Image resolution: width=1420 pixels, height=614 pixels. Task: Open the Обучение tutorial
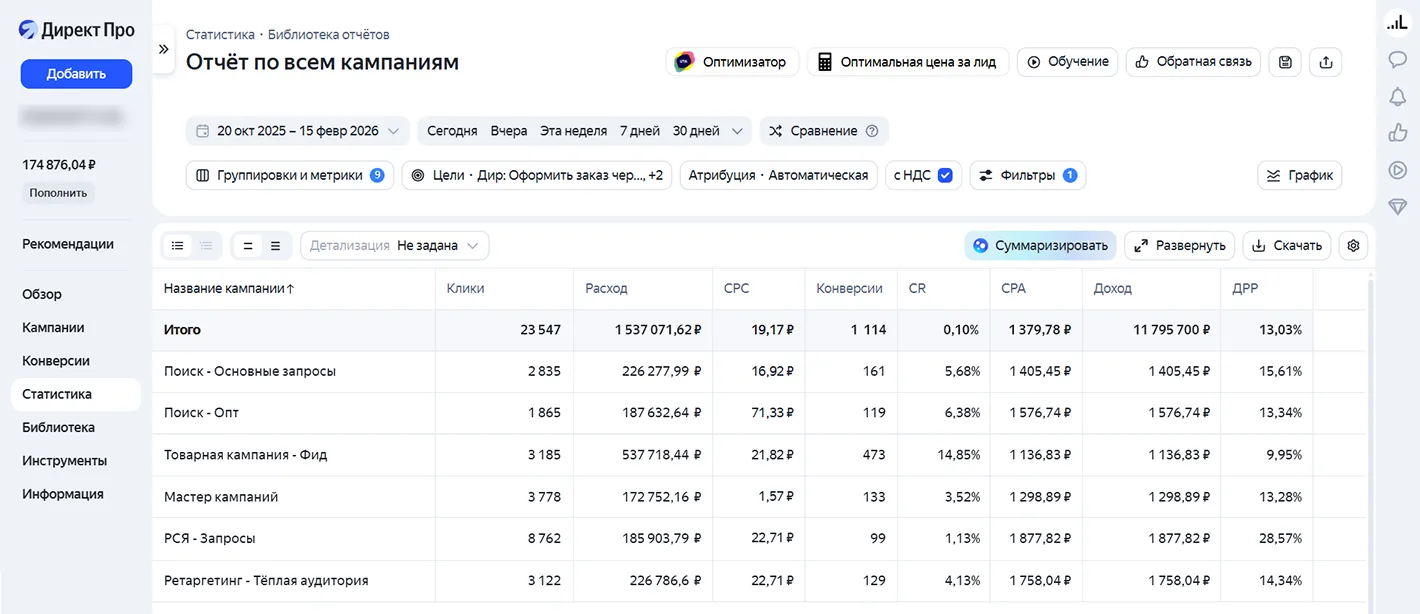[x=1068, y=62]
